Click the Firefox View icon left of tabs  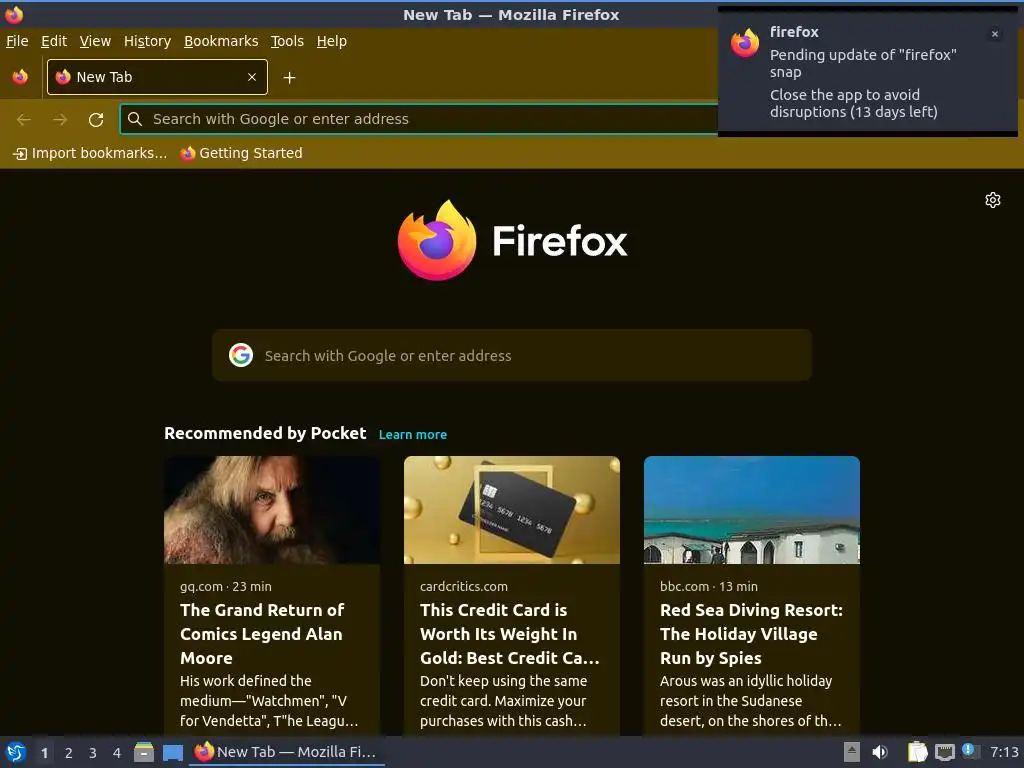point(20,77)
